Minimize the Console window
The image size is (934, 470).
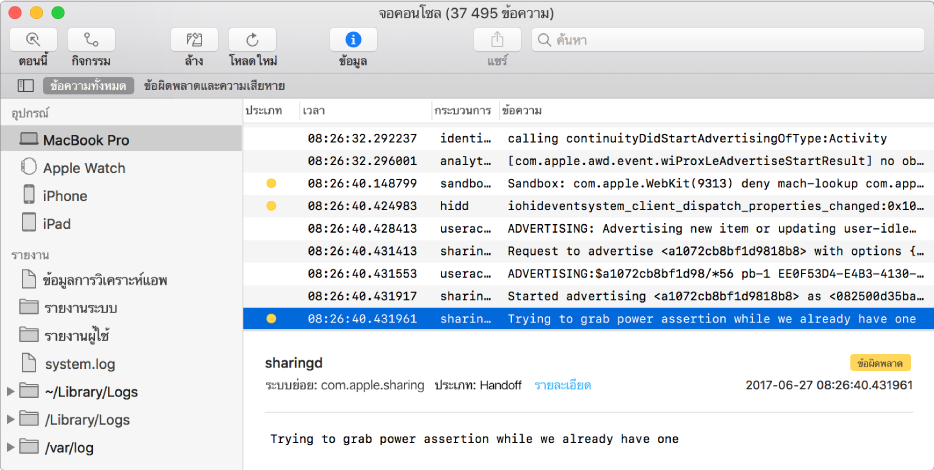pos(36,13)
